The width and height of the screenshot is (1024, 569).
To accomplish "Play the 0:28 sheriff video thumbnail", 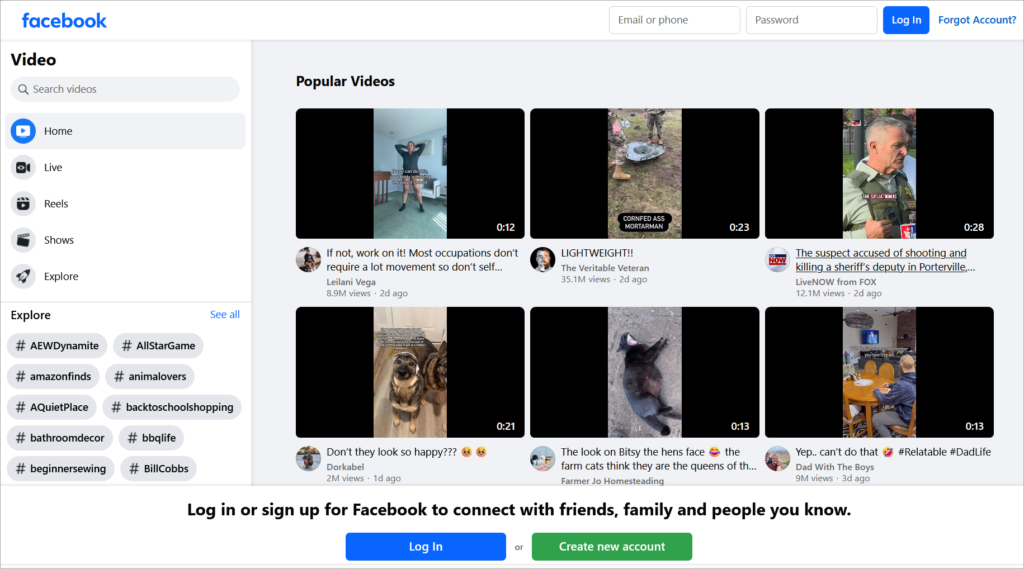I will click(879, 174).
